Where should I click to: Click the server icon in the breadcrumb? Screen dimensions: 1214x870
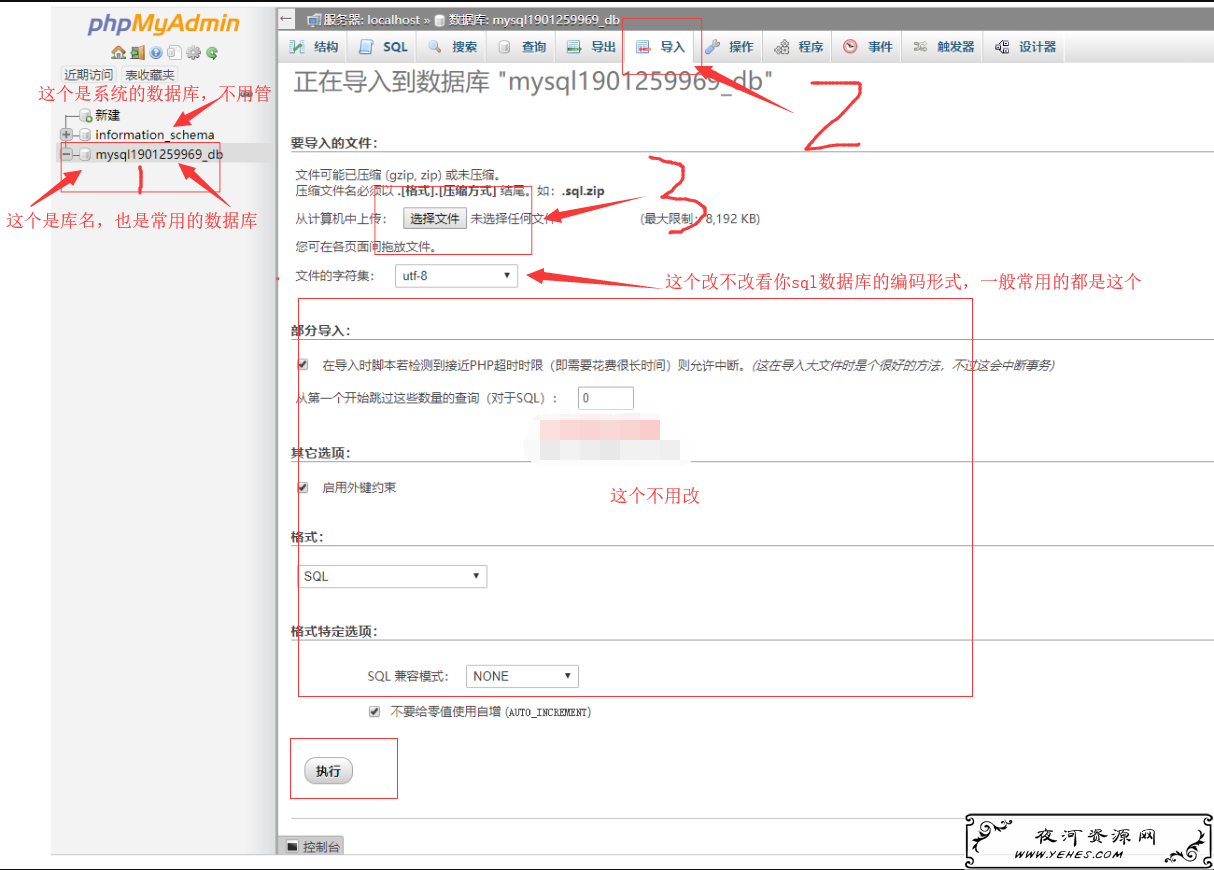(314, 20)
